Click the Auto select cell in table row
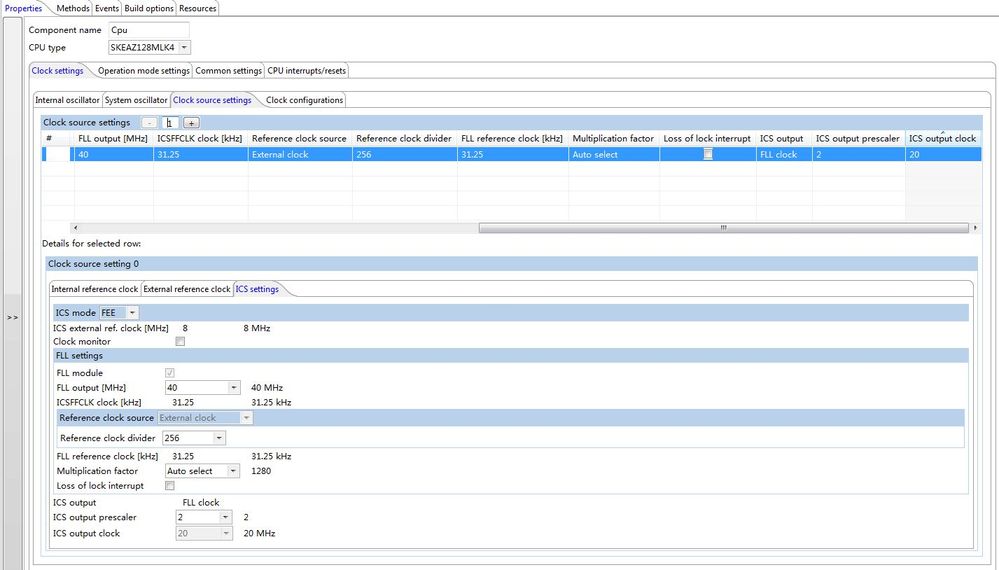 click(613, 154)
